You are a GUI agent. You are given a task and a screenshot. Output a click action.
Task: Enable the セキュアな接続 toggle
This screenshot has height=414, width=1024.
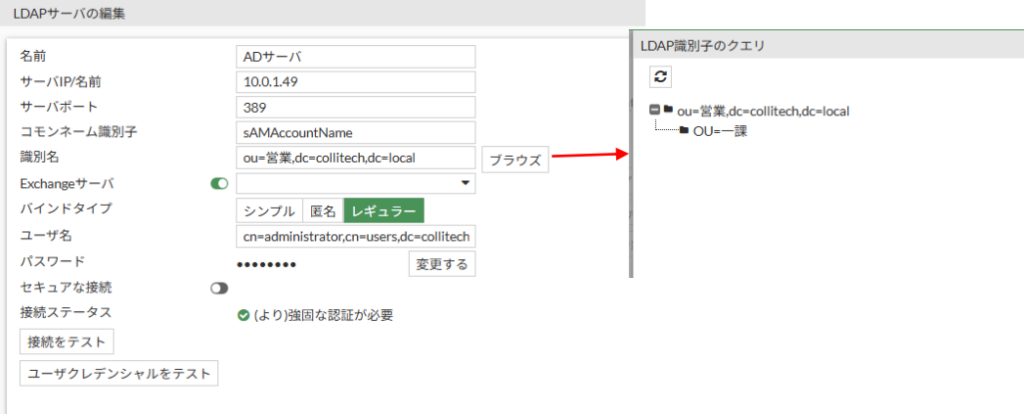tap(220, 288)
